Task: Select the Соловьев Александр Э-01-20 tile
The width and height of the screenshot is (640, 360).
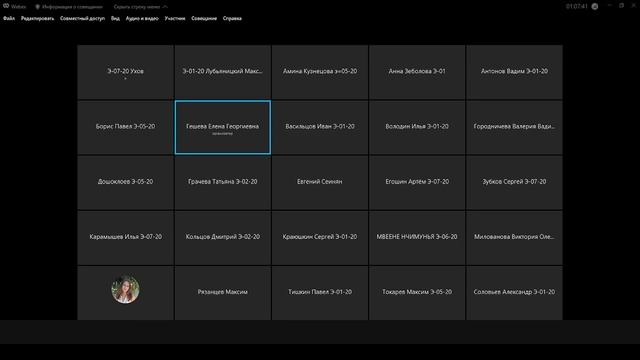Action: coord(514,293)
